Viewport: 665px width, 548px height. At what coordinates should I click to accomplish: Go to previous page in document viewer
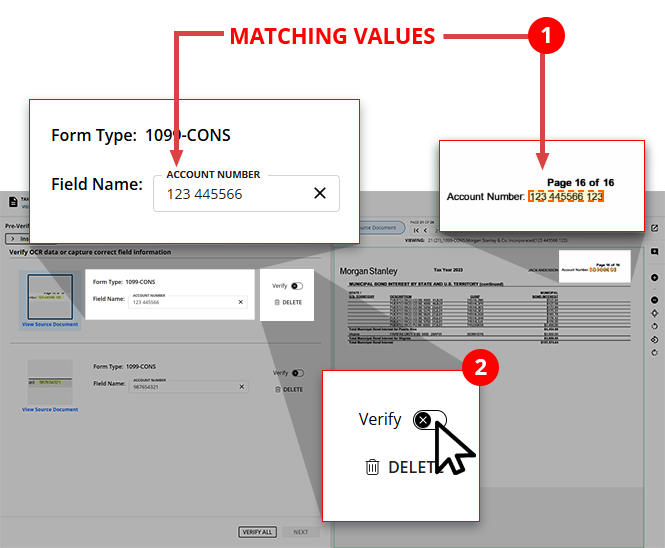(426, 230)
